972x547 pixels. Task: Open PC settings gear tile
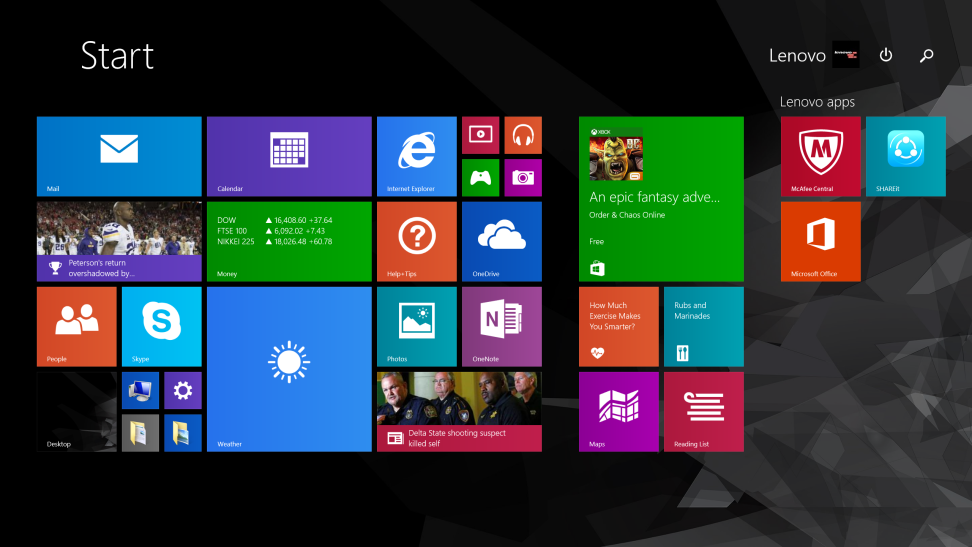(x=183, y=390)
